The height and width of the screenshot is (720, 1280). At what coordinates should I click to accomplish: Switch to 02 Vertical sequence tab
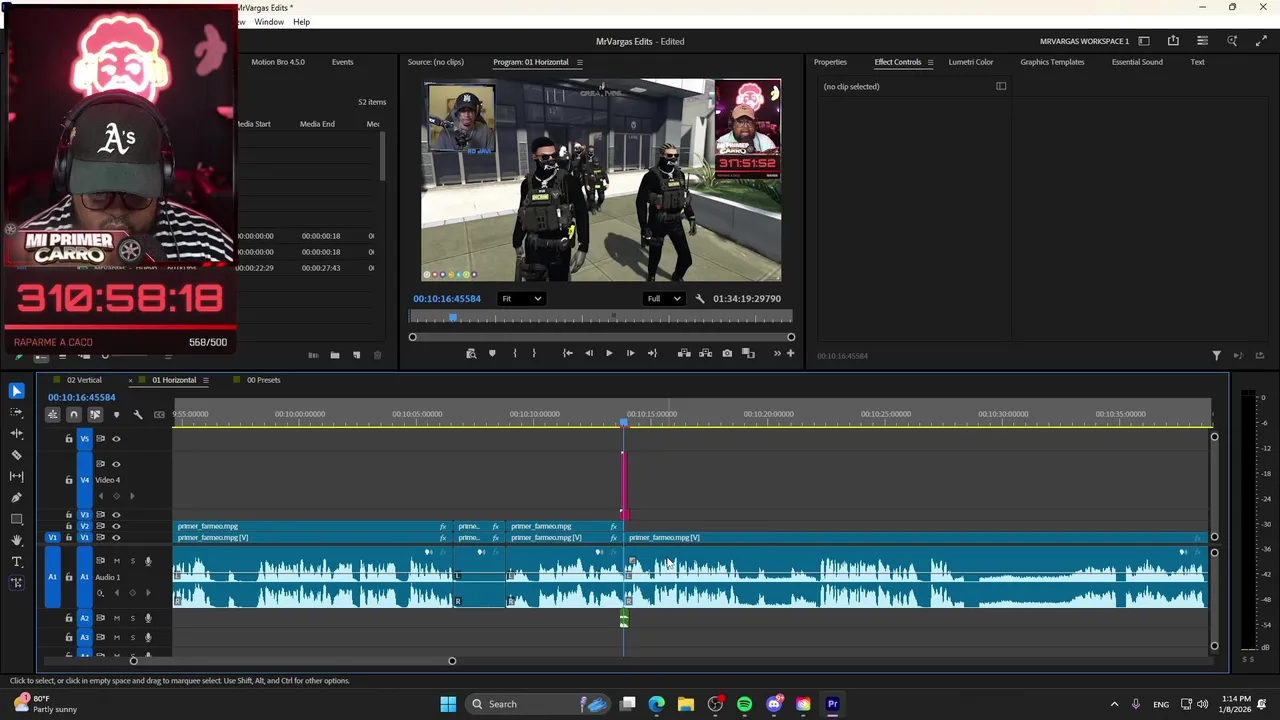coord(84,380)
